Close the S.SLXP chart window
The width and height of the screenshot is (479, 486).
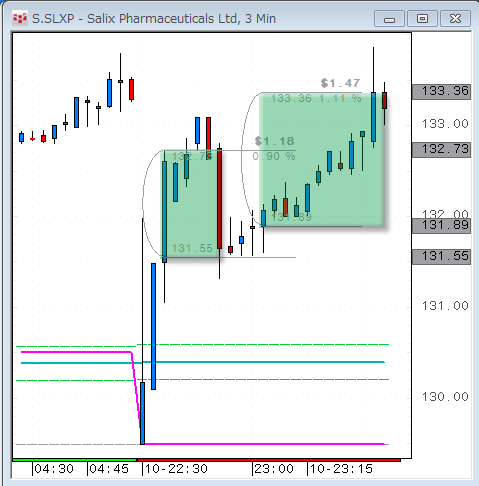point(455,19)
